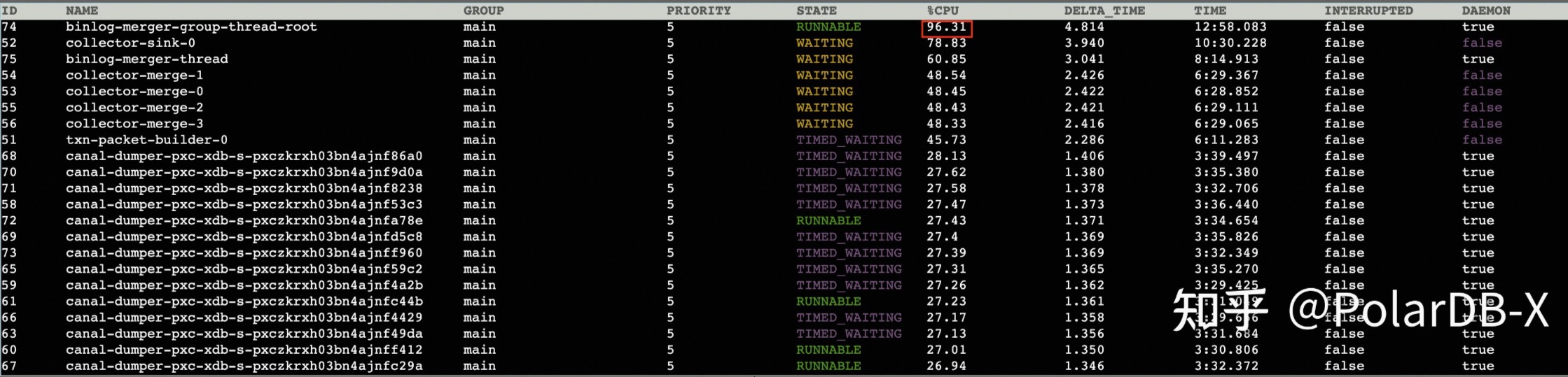Image resolution: width=1568 pixels, height=377 pixels.
Task: Click the 45.73 CPU value
Action: click(947, 139)
